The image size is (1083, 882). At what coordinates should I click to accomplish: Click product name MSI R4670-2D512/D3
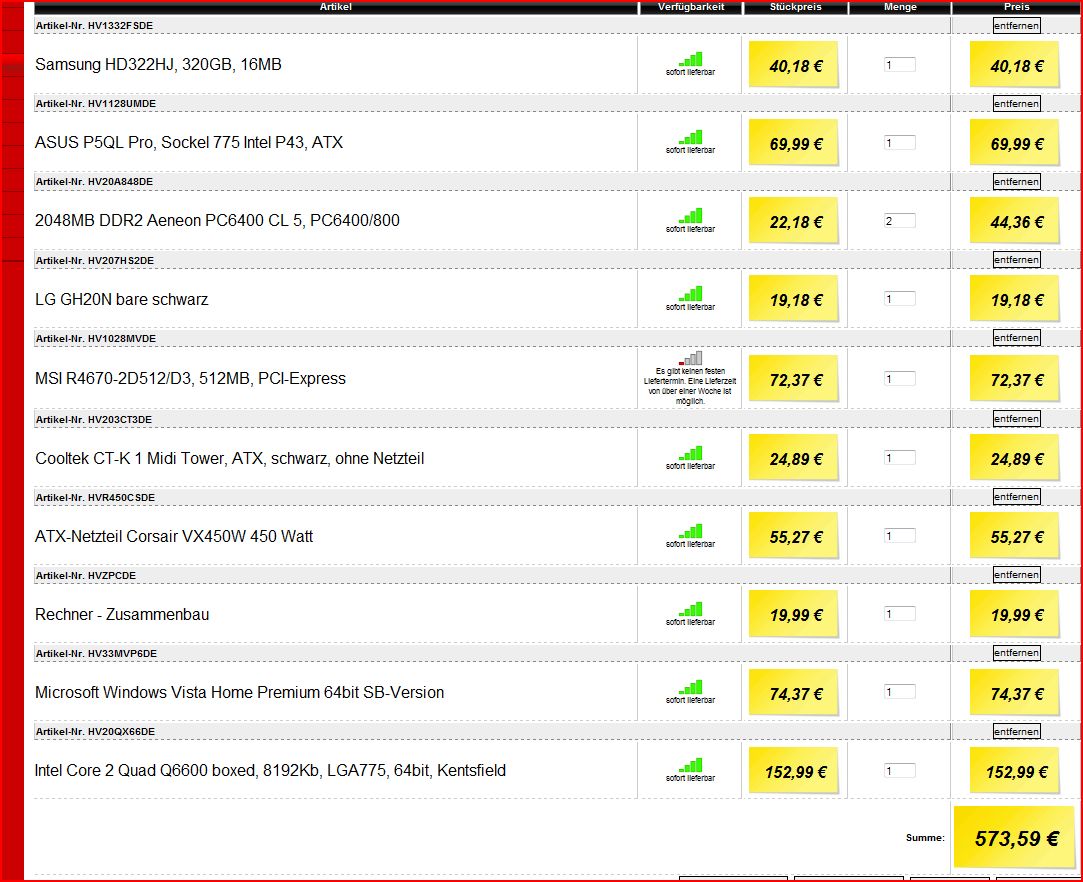coord(190,378)
